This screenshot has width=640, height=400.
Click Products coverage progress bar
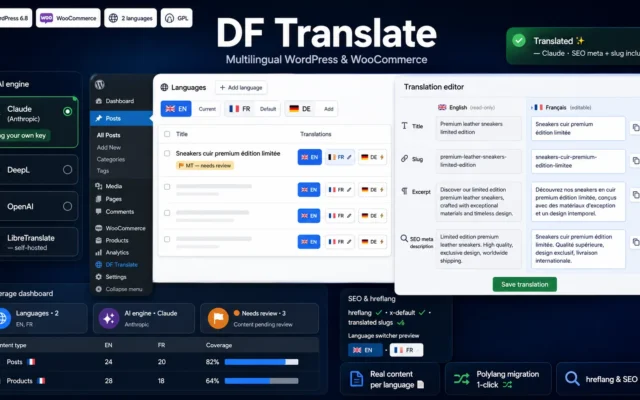261,381
